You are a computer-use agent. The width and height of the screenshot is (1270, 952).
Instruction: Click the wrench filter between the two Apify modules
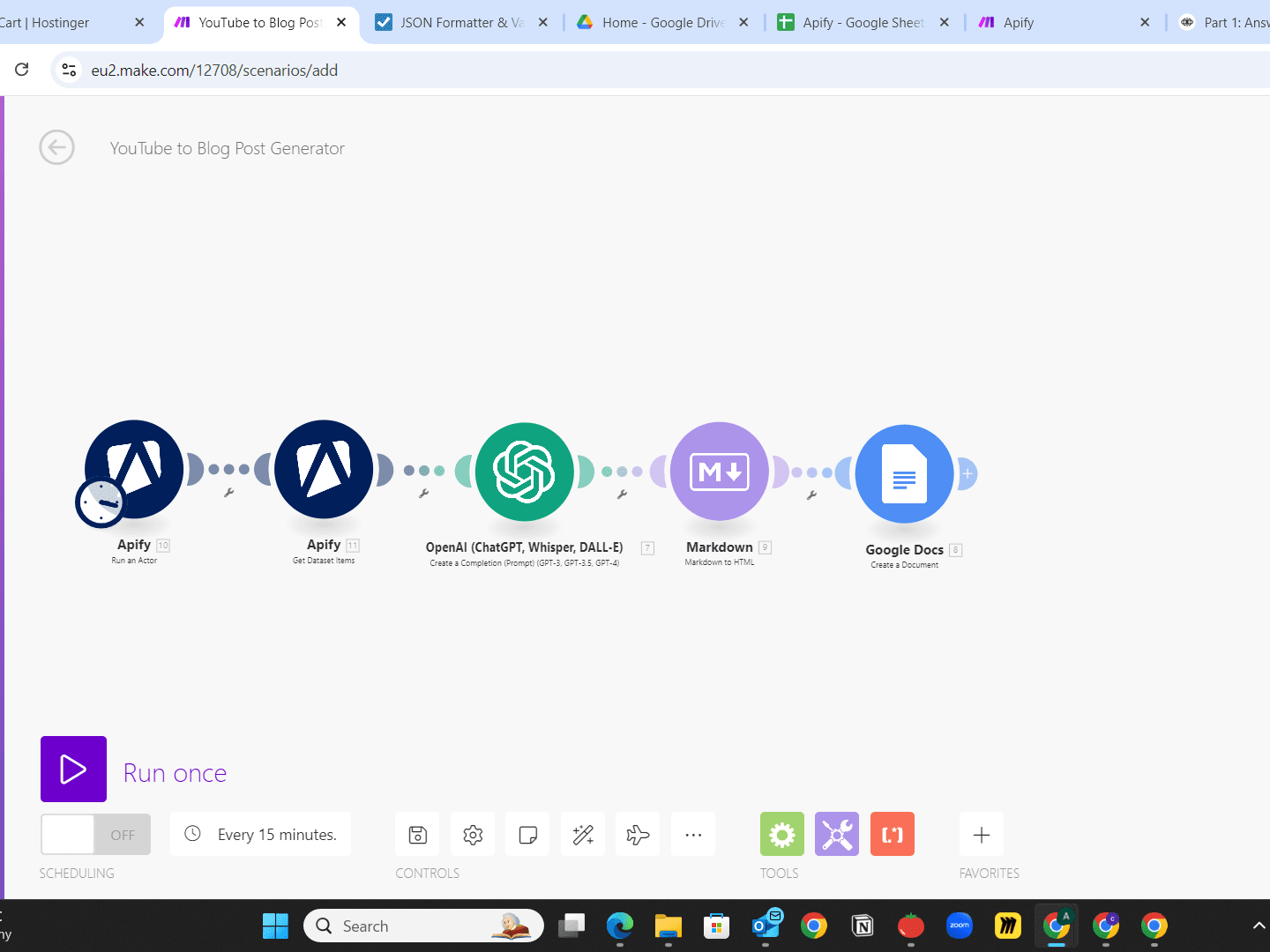click(229, 493)
